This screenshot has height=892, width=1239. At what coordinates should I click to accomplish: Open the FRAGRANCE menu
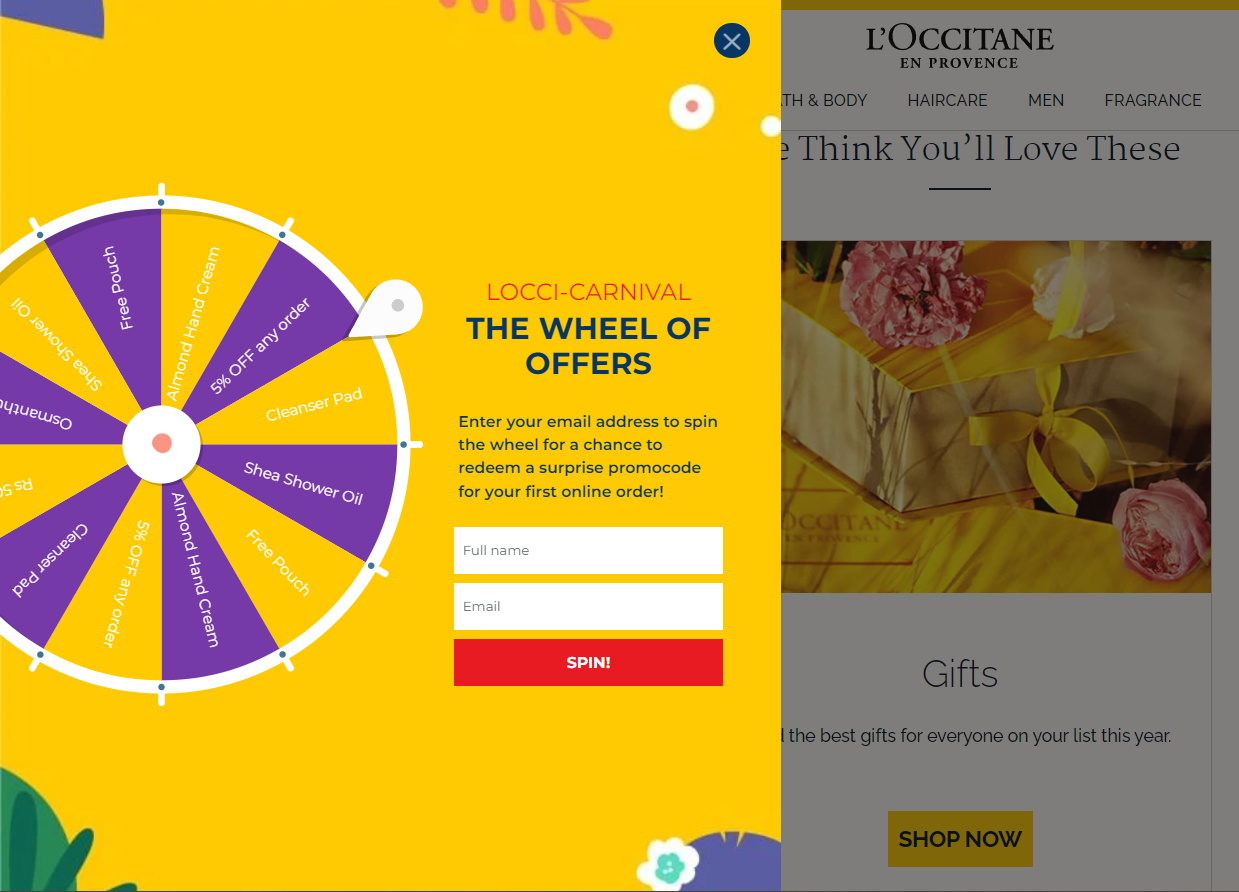click(x=1153, y=100)
